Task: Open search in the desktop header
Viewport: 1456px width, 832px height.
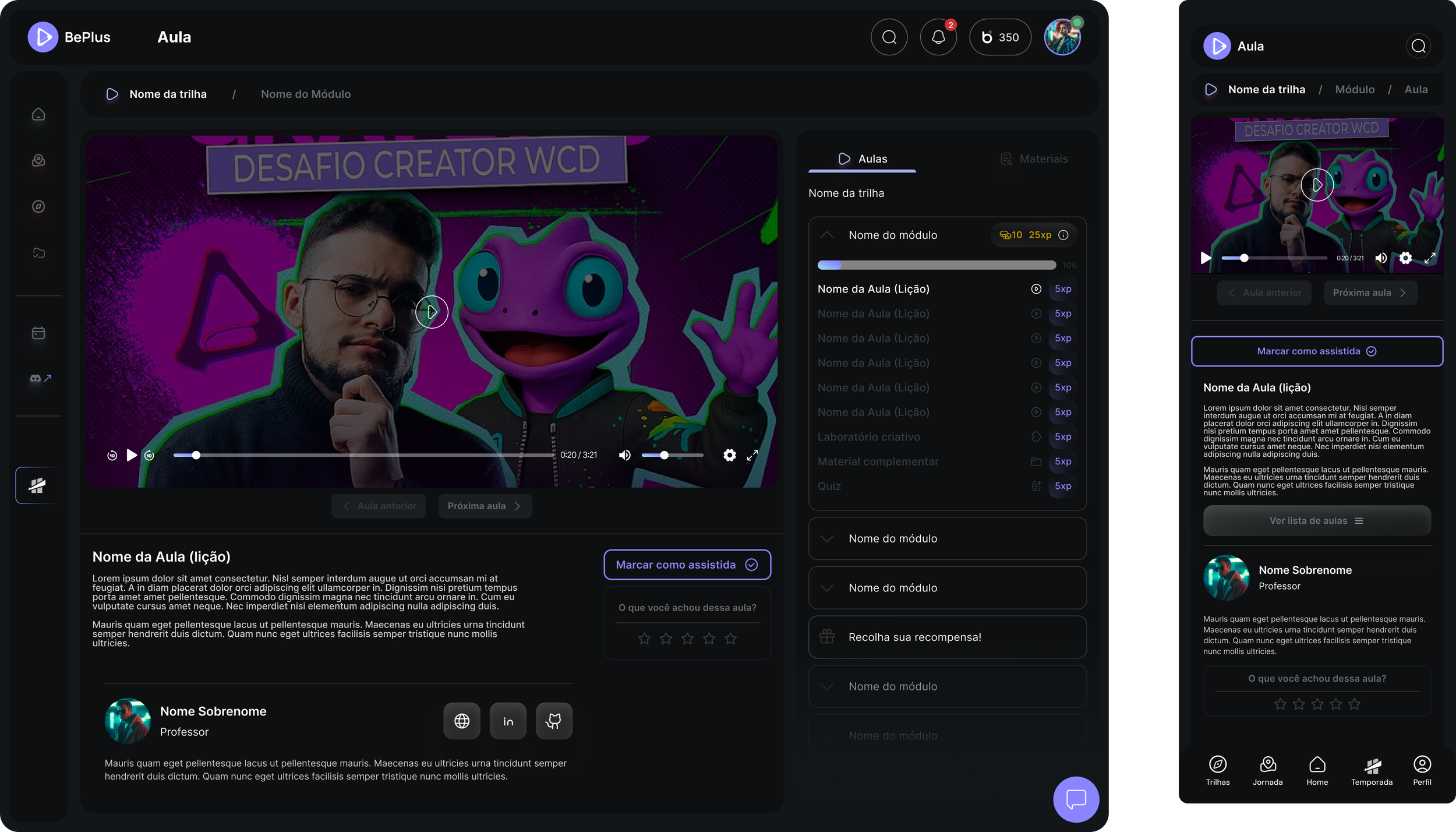Action: click(x=889, y=37)
